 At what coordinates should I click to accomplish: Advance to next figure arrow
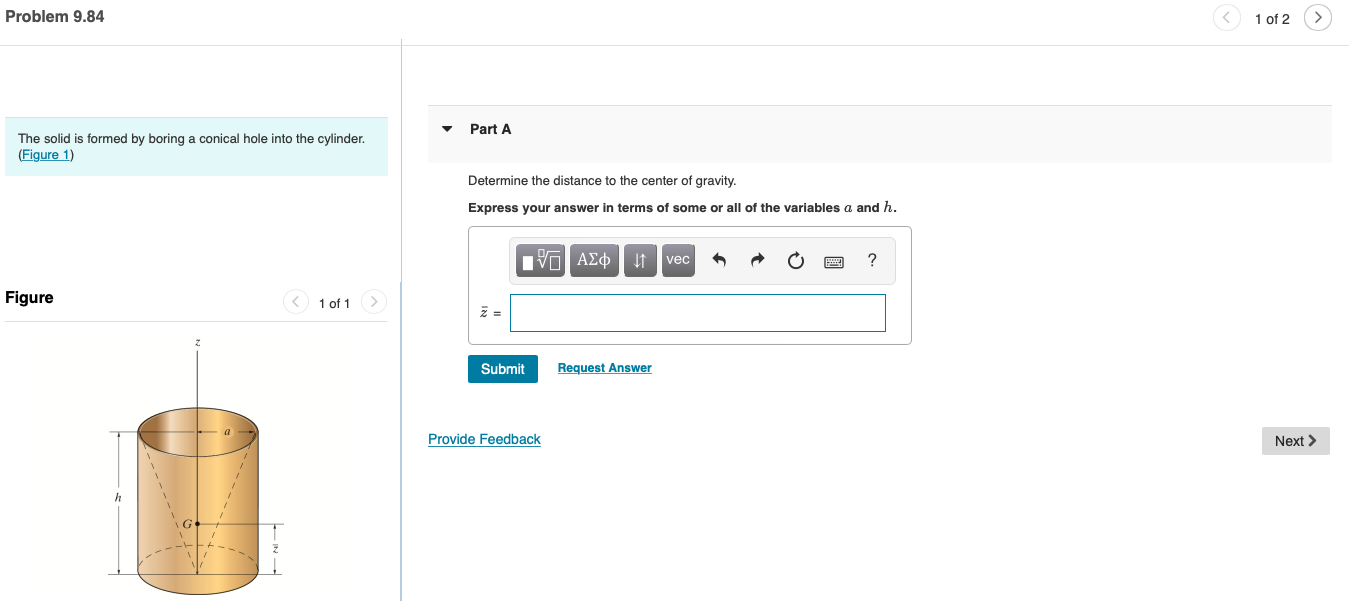click(x=373, y=301)
